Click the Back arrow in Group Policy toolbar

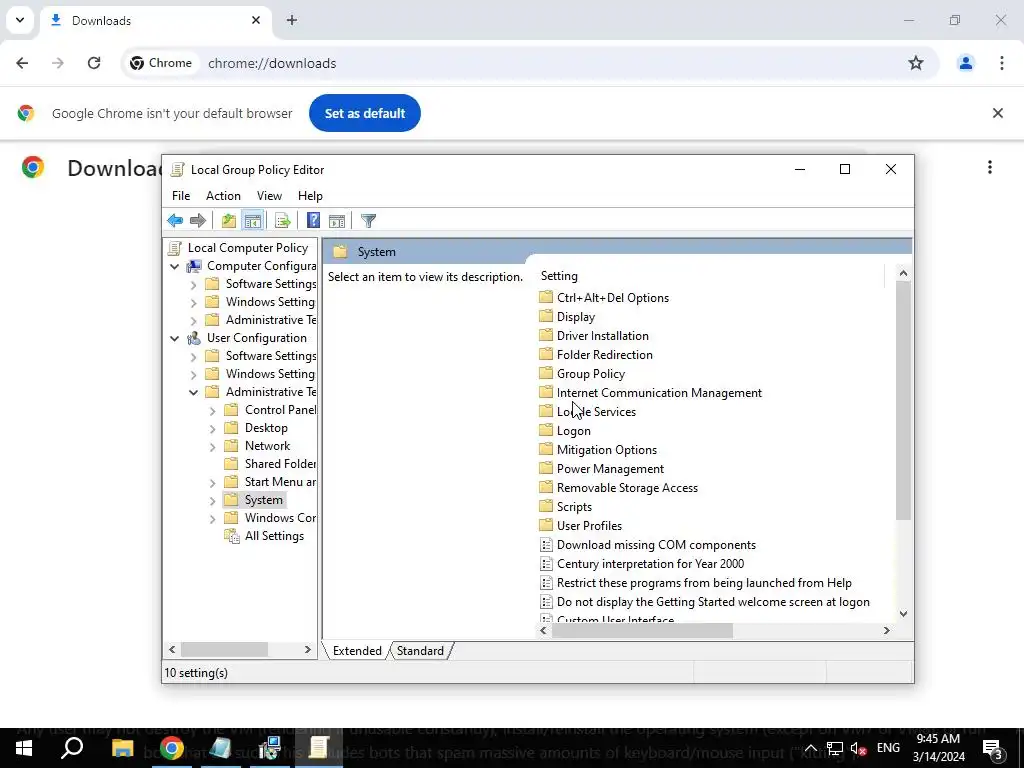click(175, 221)
